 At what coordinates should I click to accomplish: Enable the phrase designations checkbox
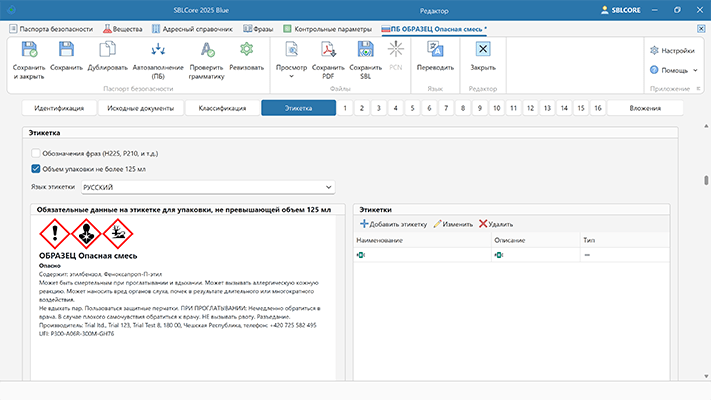(x=36, y=154)
